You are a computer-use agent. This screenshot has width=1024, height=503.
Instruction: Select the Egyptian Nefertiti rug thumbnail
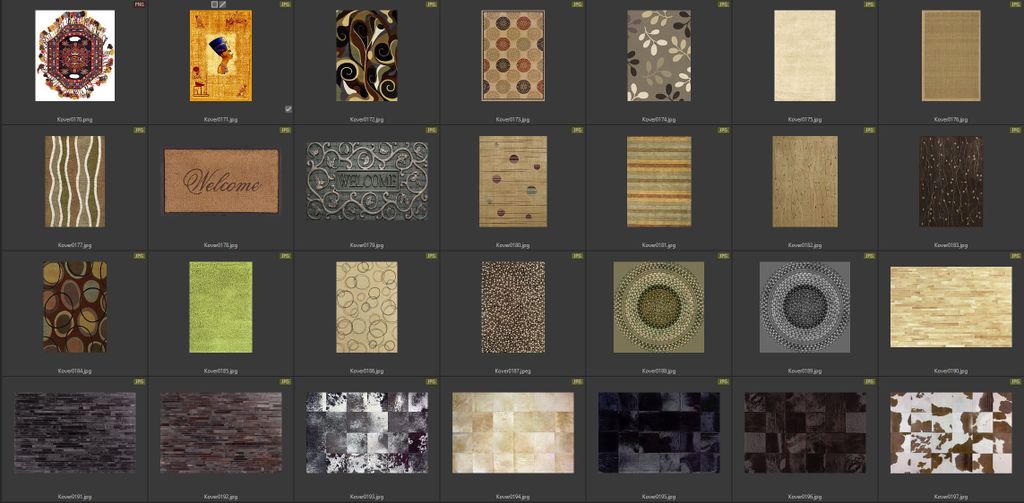221,56
